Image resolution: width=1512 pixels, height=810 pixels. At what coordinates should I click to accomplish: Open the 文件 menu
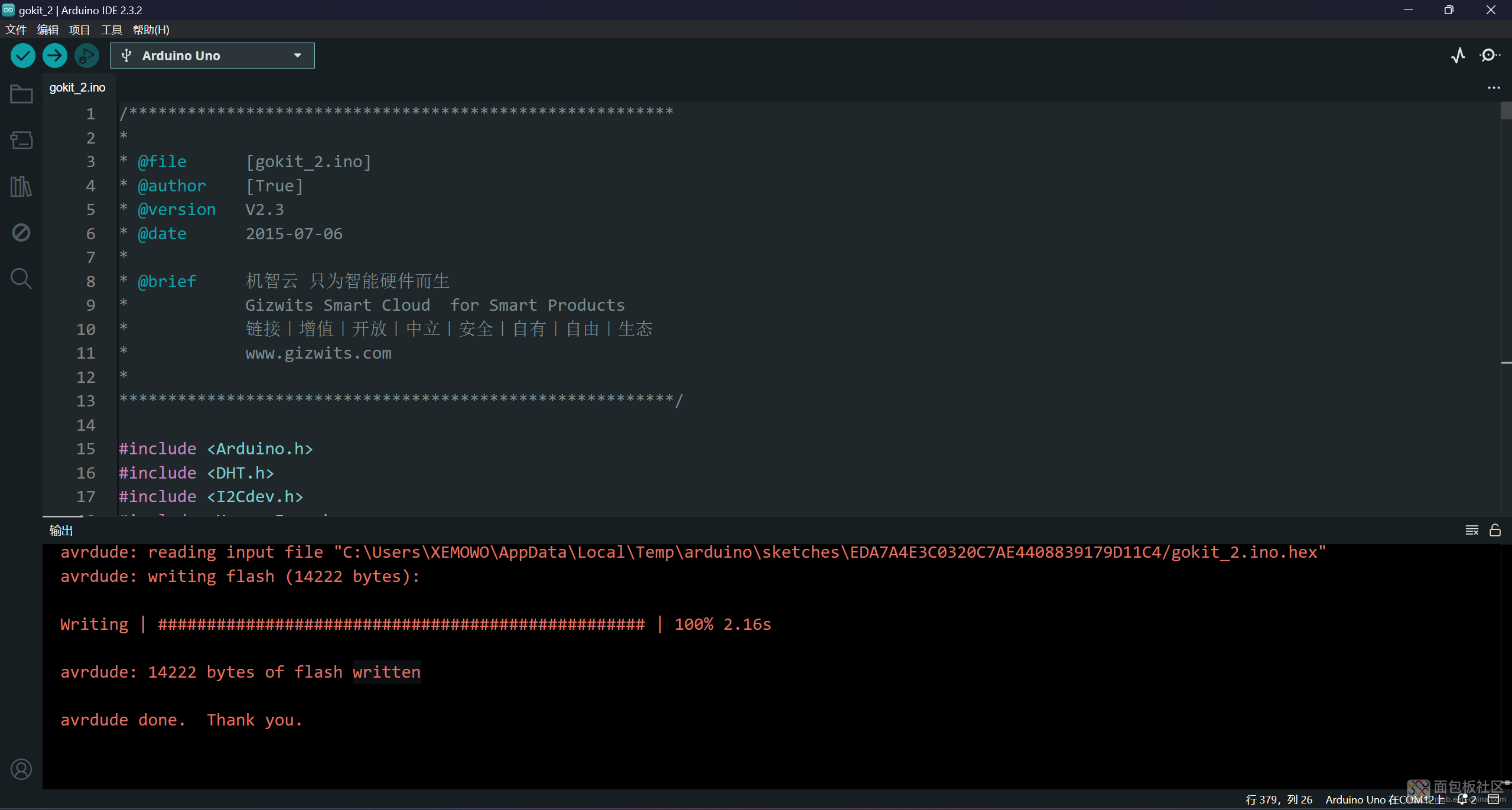click(x=16, y=30)
